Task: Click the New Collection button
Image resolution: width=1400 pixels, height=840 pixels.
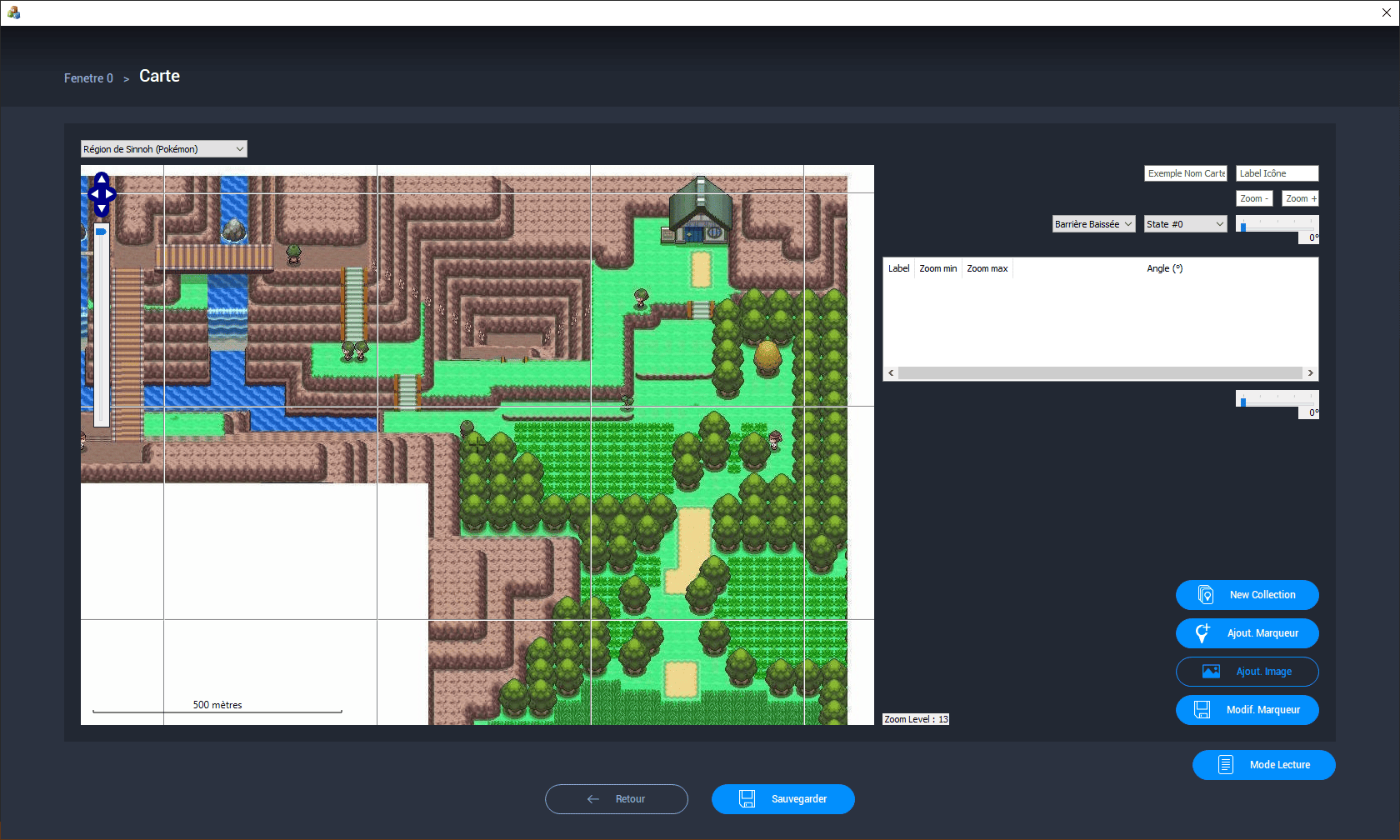Action: (1247, 595)
